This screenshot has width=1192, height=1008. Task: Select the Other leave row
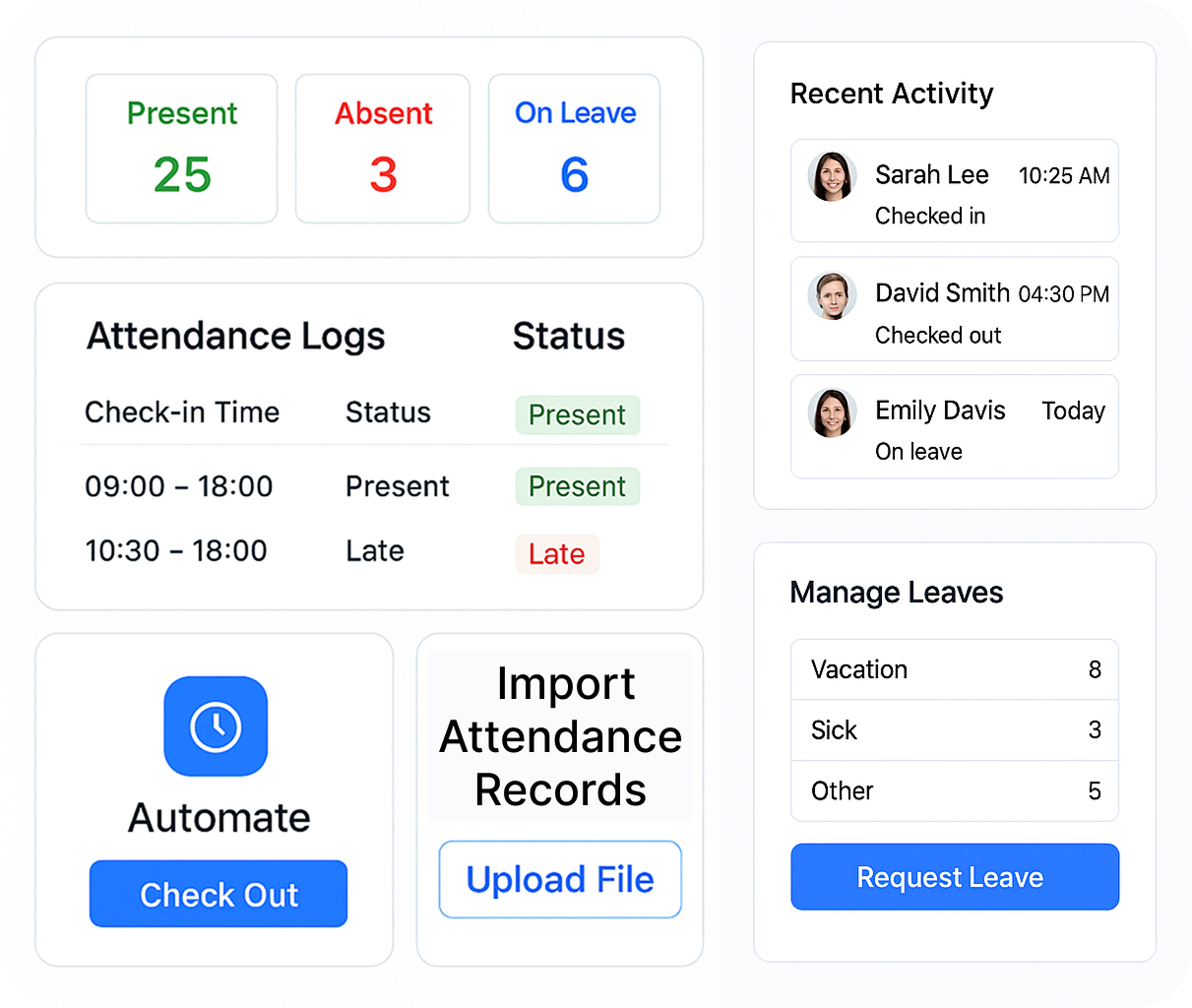coord(954,791)
